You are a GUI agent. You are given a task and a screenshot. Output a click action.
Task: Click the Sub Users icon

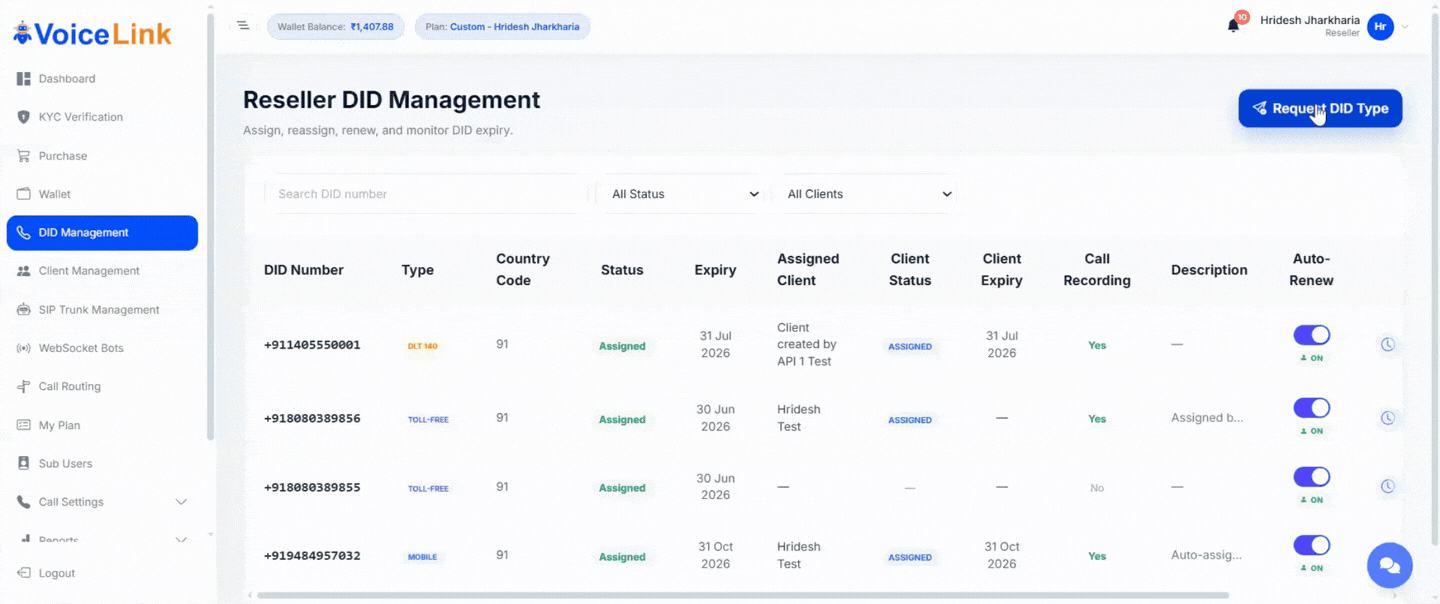pyautogui.click(x=24, y=464)
